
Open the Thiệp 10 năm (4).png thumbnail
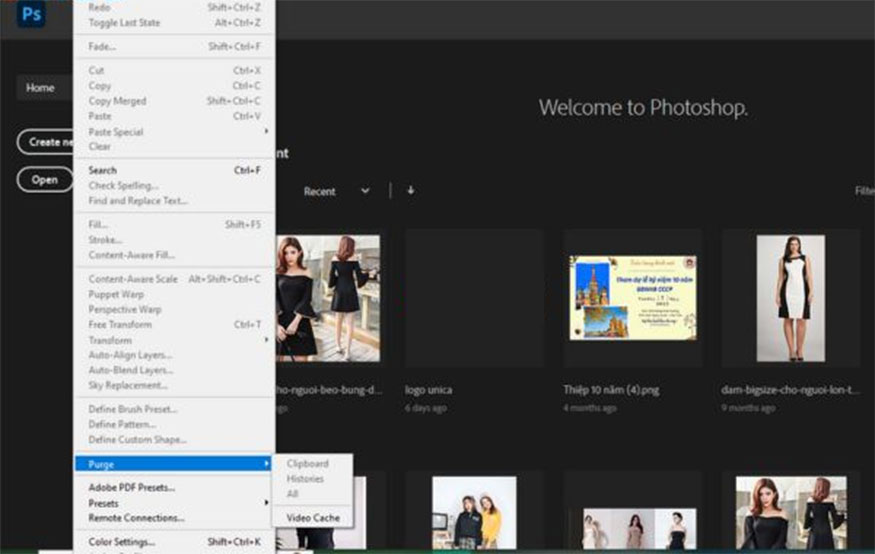pyautogui.click(x=632, y=296)
